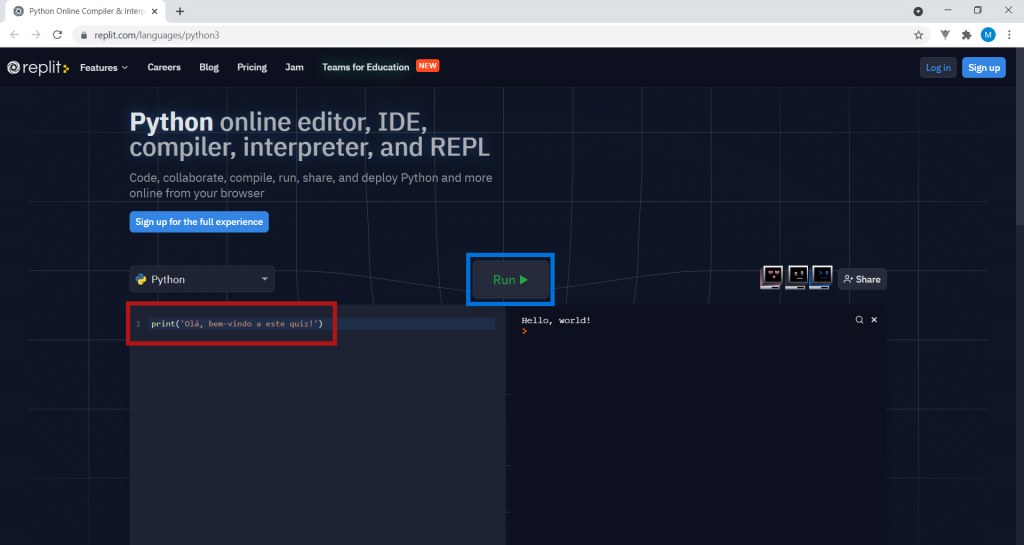Image resolution: width=1024 pixels, height=545 pixels.
Task: Click the tab search dropdown icon
Action: (918, 11)
